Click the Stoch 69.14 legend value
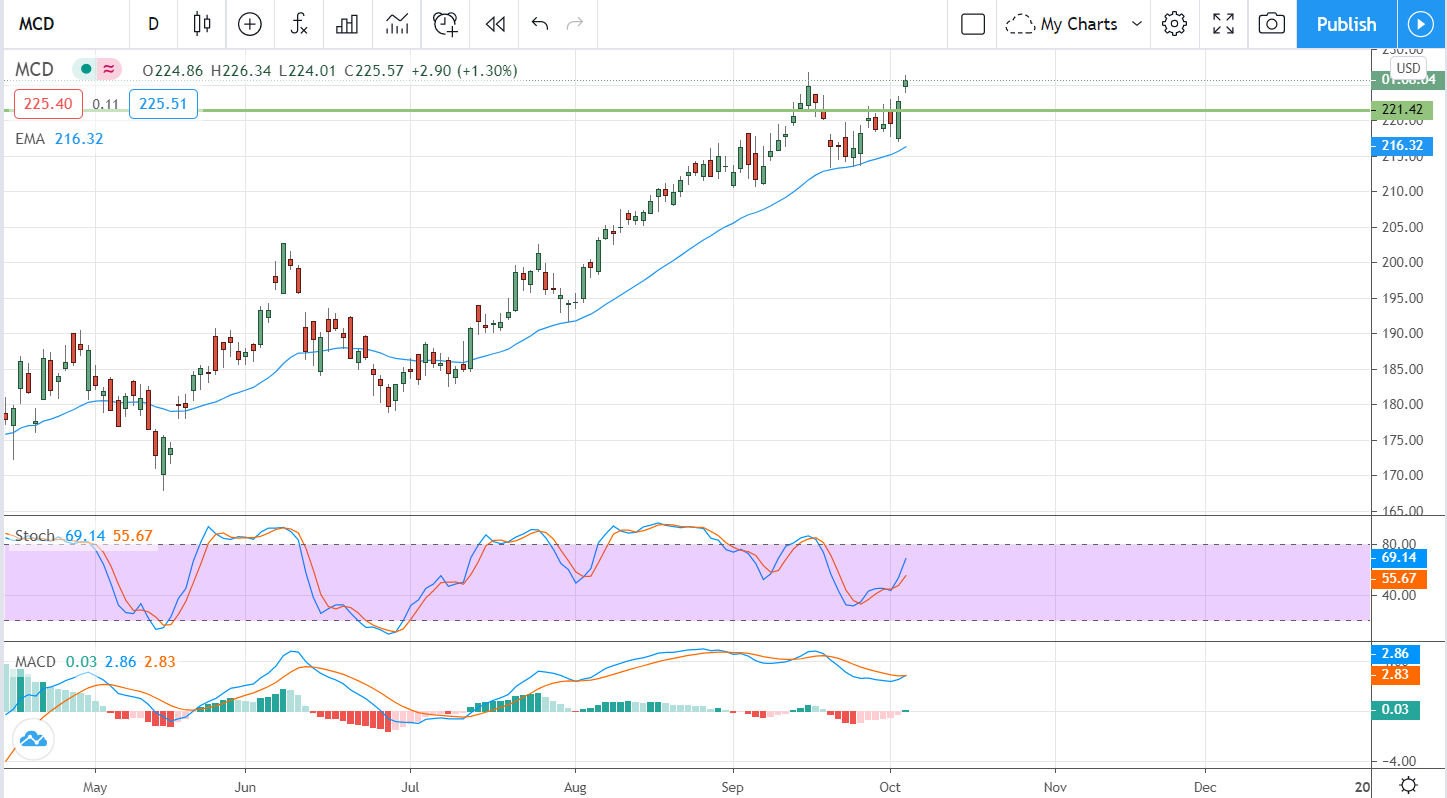Screen dimensions: 1447x798 point(84,536)
